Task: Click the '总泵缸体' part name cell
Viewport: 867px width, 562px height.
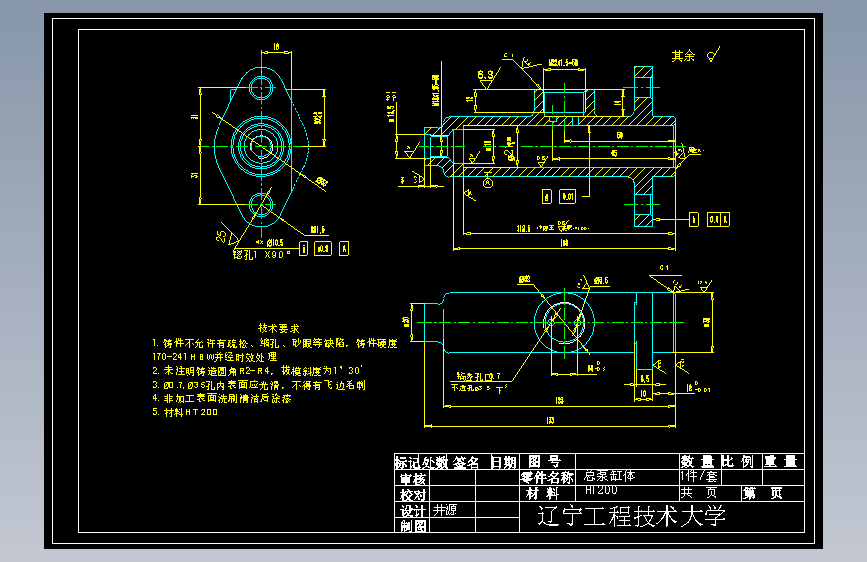Action: pos(609,476)
